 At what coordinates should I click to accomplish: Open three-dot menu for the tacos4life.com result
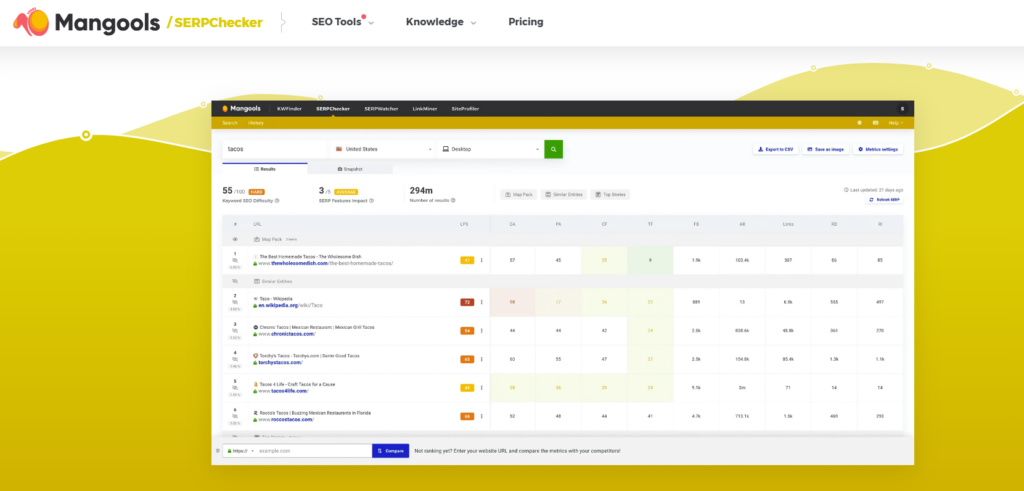point(482,387)
